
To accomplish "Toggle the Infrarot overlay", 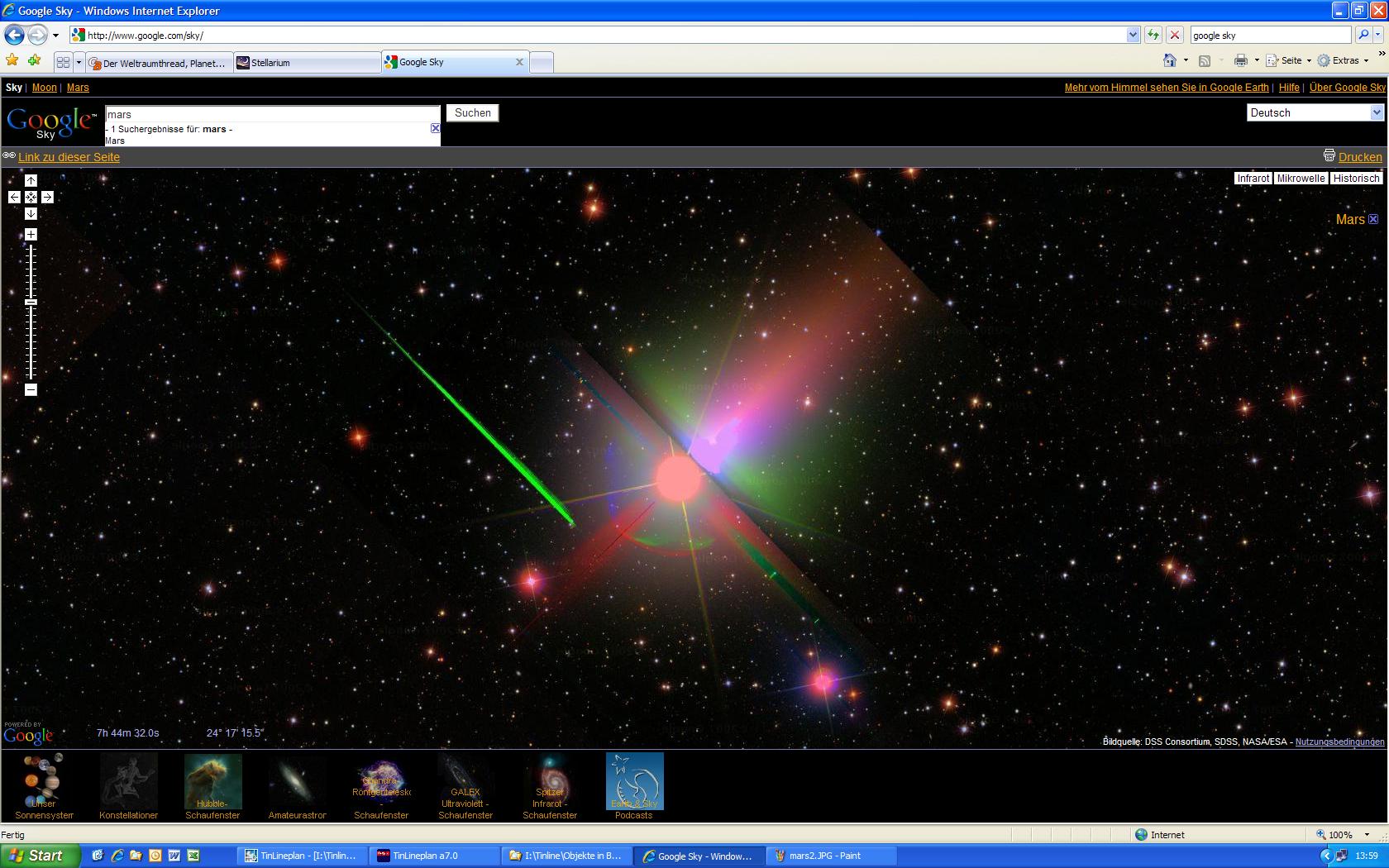I will [1253, 179].
